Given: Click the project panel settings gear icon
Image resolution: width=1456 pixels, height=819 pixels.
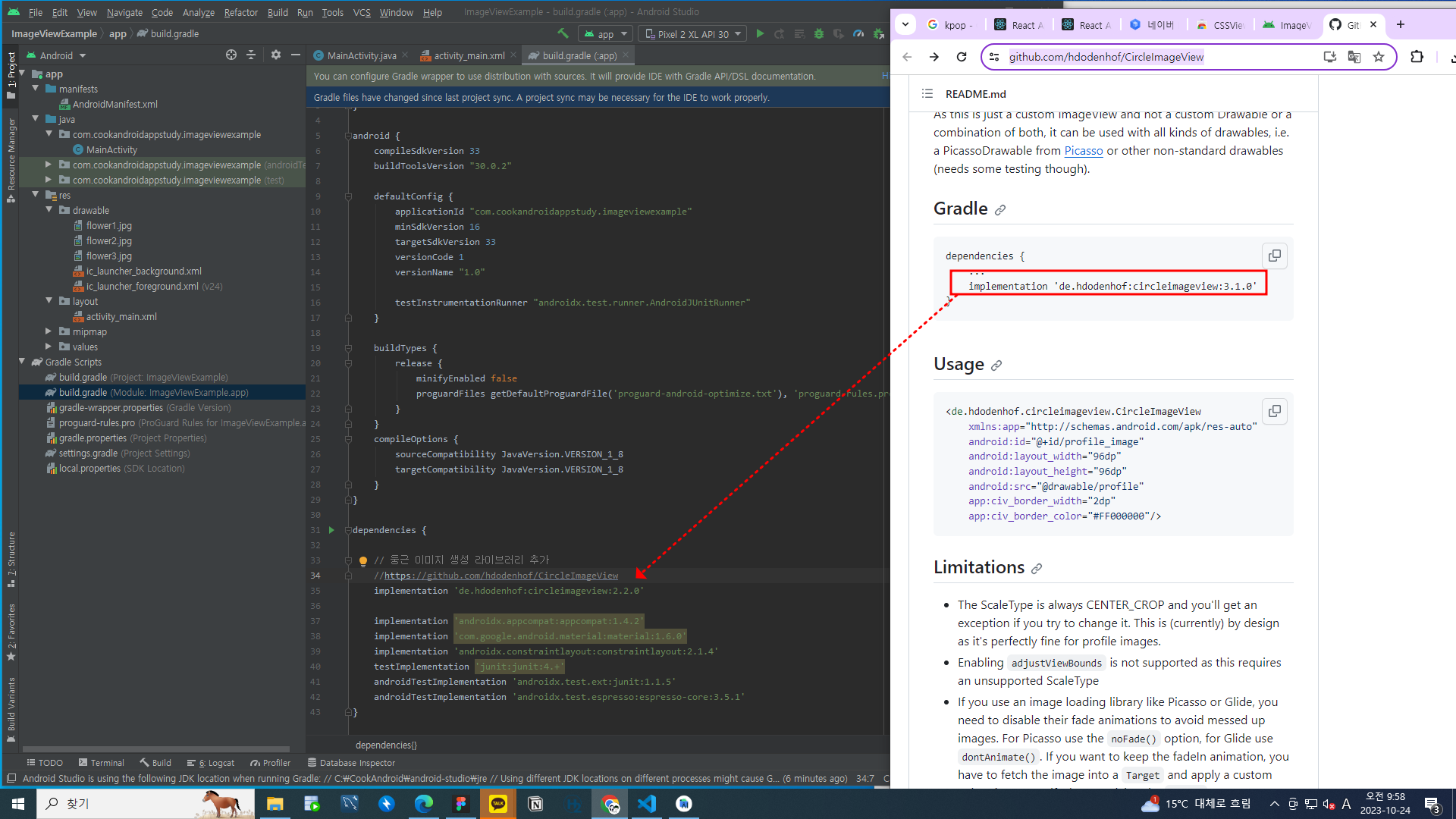Looking at the screenshot, I should click(276, 55).
